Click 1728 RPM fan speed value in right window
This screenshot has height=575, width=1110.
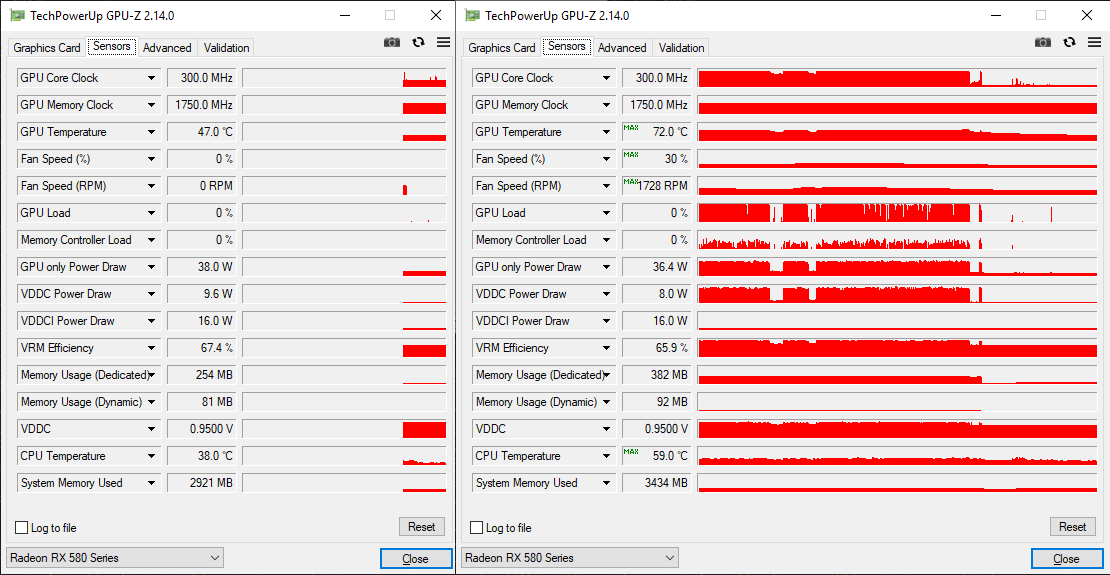[x=656, y=186]
